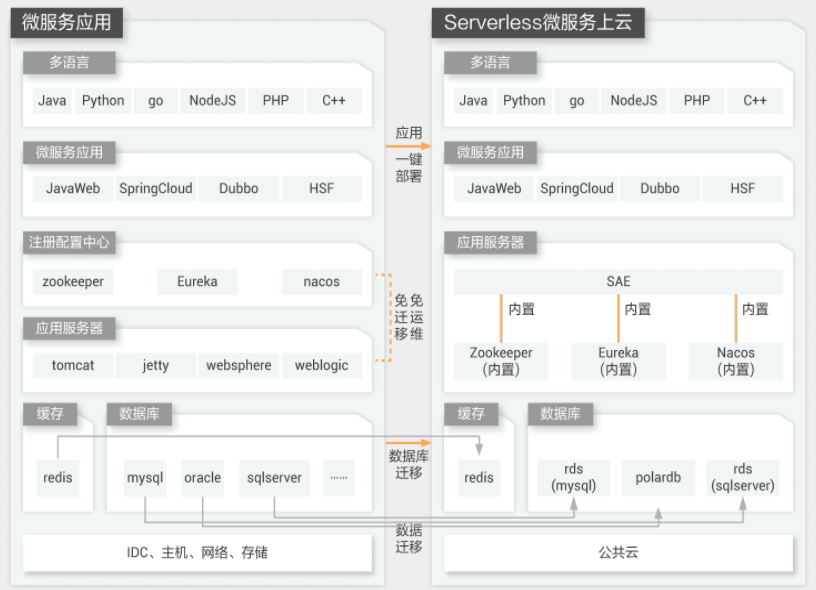
Task: Select the SAE bar
Action: coord(618,281)
